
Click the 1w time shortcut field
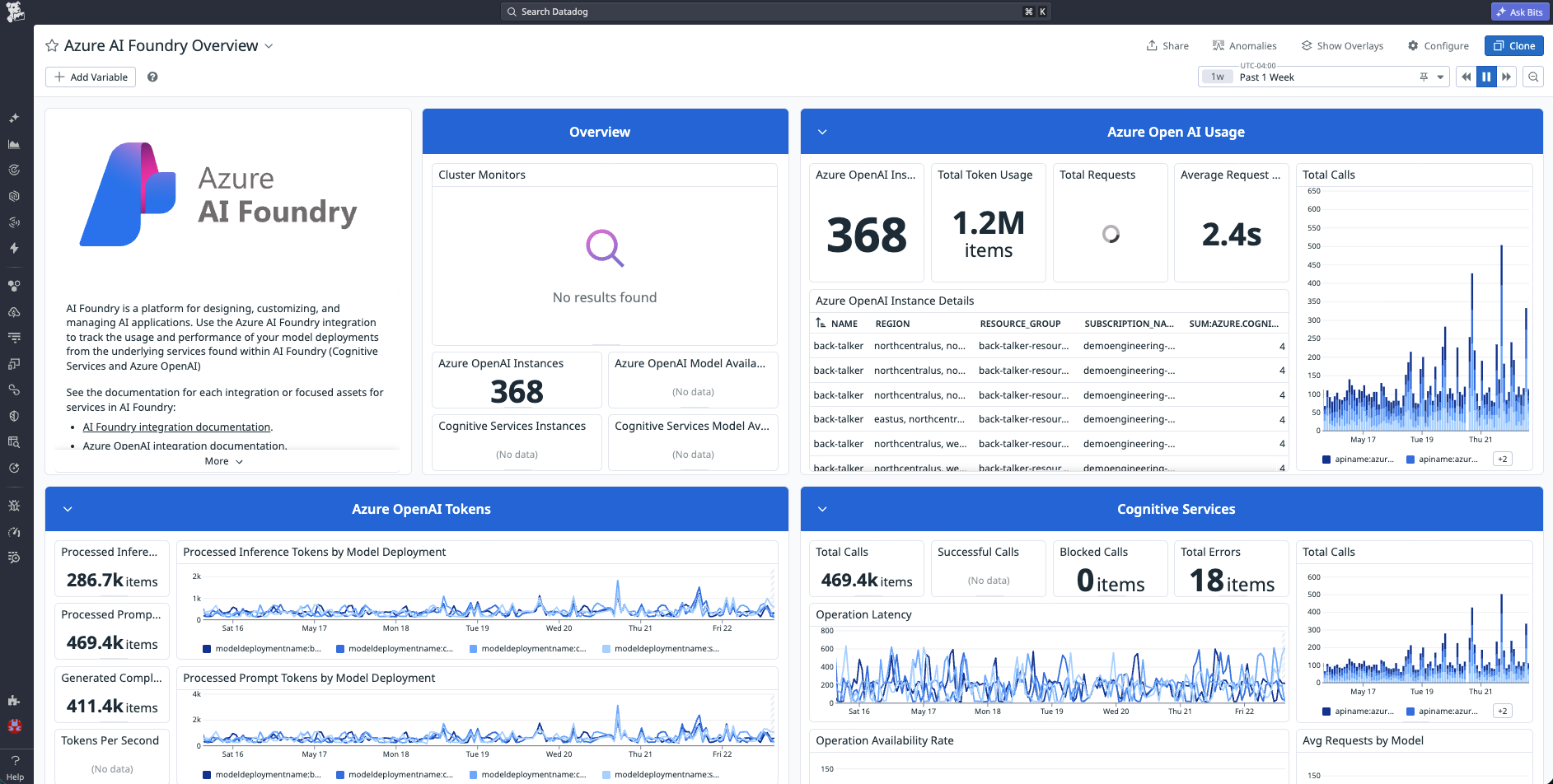(x=1218, y=77)
